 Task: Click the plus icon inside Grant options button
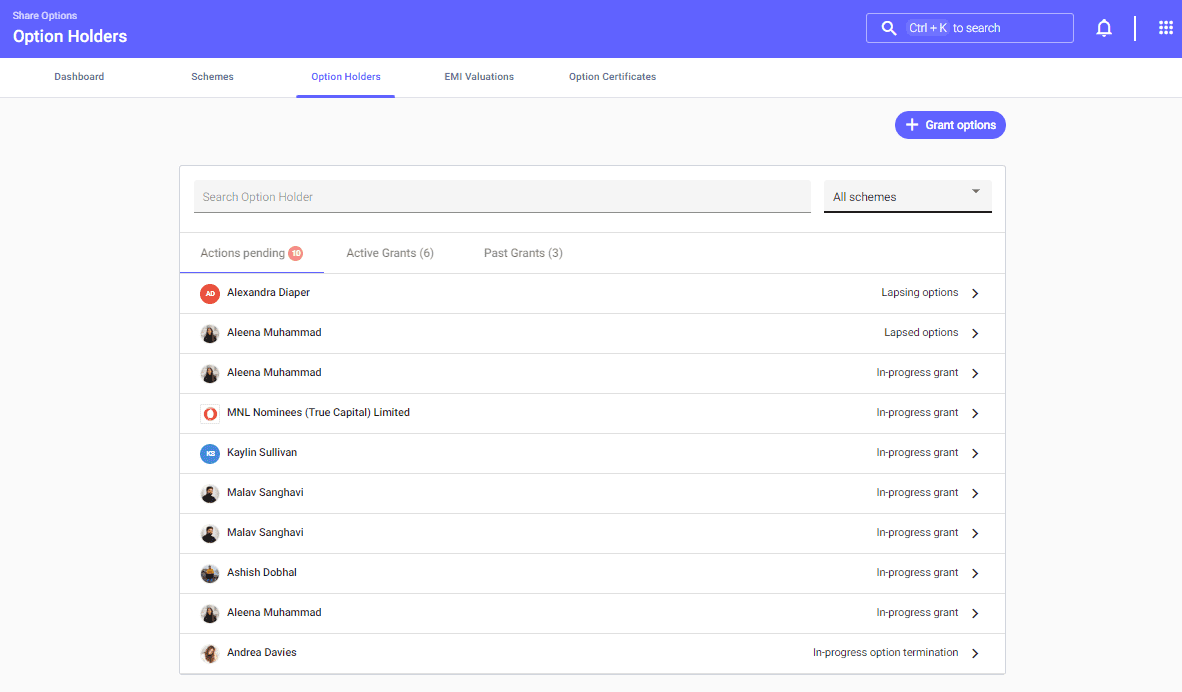pyautogui.click(x=911, y=124)
